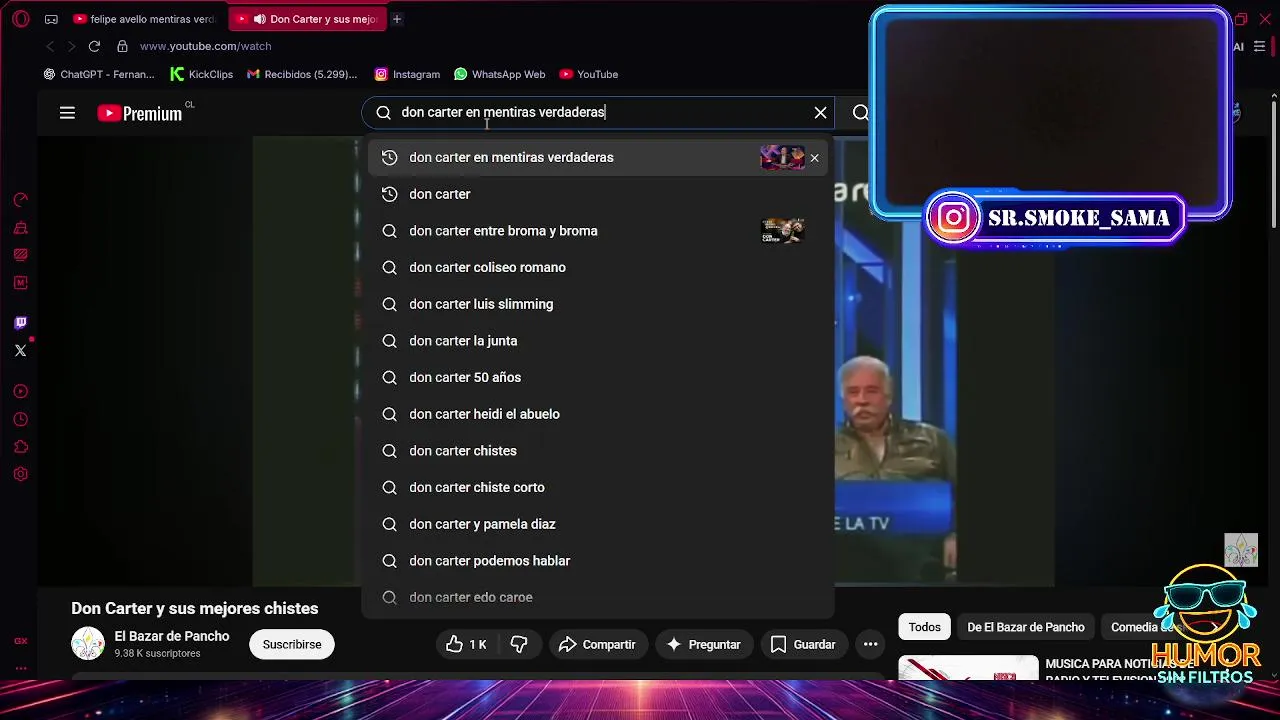This screenshot has width=1280, height=720.
Task: Choose 'don carter heidi el abuelo'
Action: coord(598,414)
